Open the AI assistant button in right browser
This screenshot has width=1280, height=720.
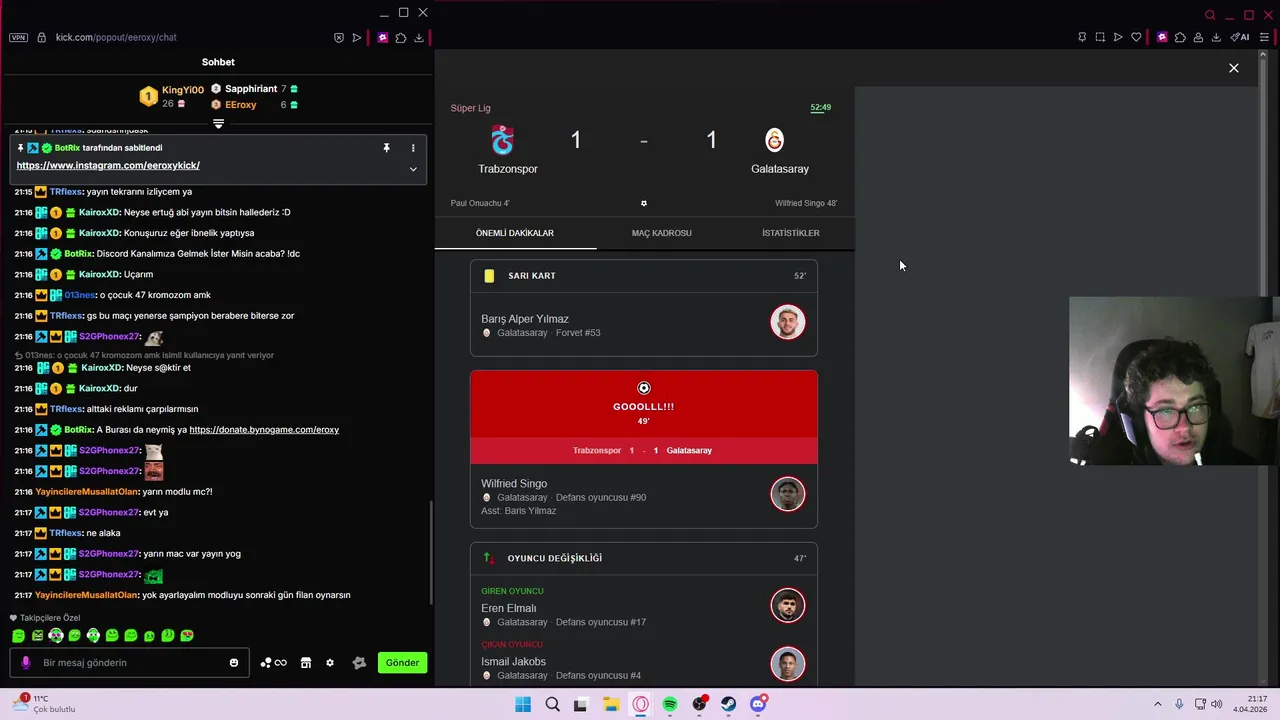1240,37
